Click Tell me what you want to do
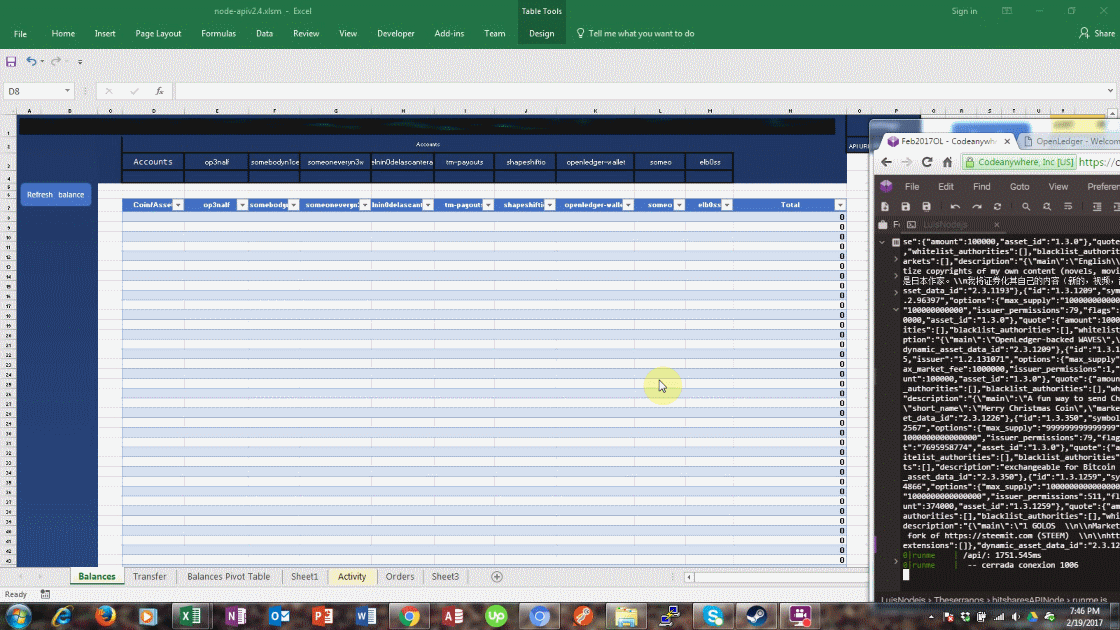The image size is (1120, 630). point(635,34)
